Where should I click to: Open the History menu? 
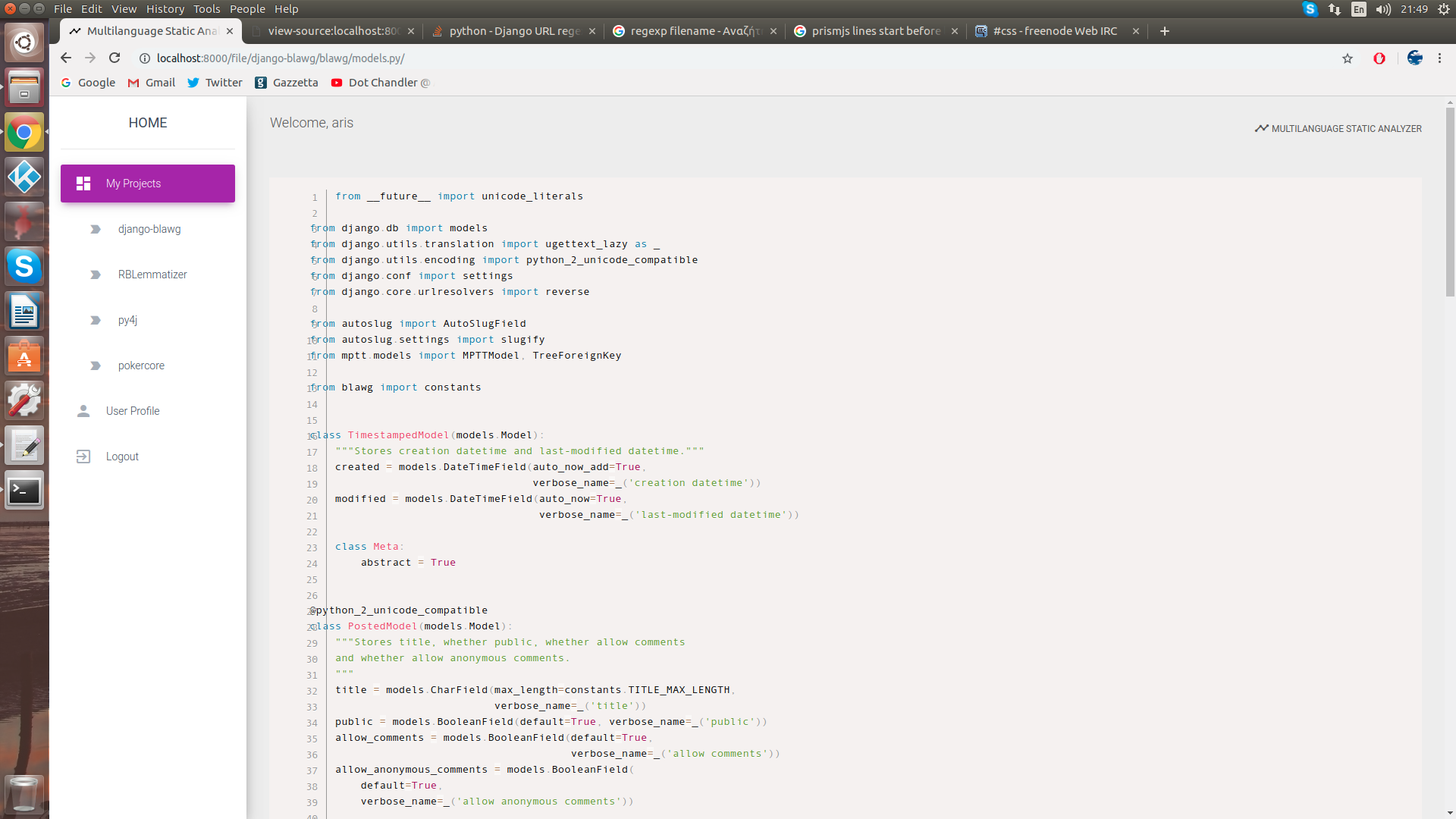[x=165, y=9]
